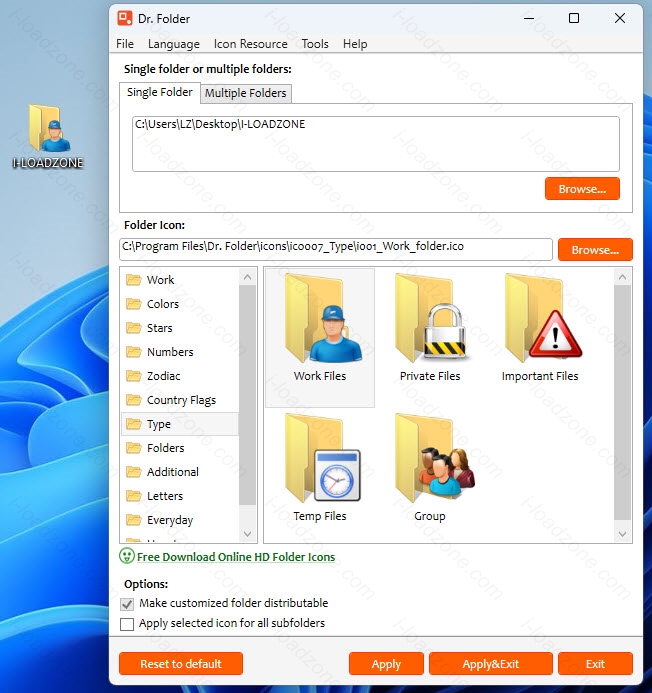The height and width of the screenshot is (693, 652).
Task: Pick the Temp Files clock folder icon
Action: [320, 468]
